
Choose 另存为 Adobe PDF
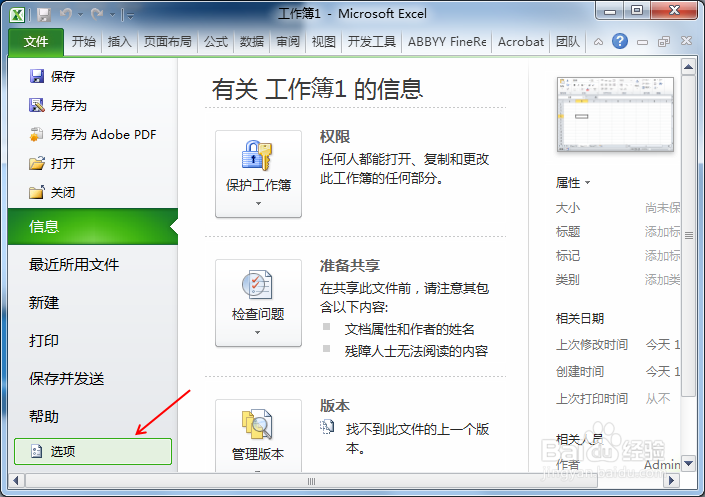coord(93,134)
